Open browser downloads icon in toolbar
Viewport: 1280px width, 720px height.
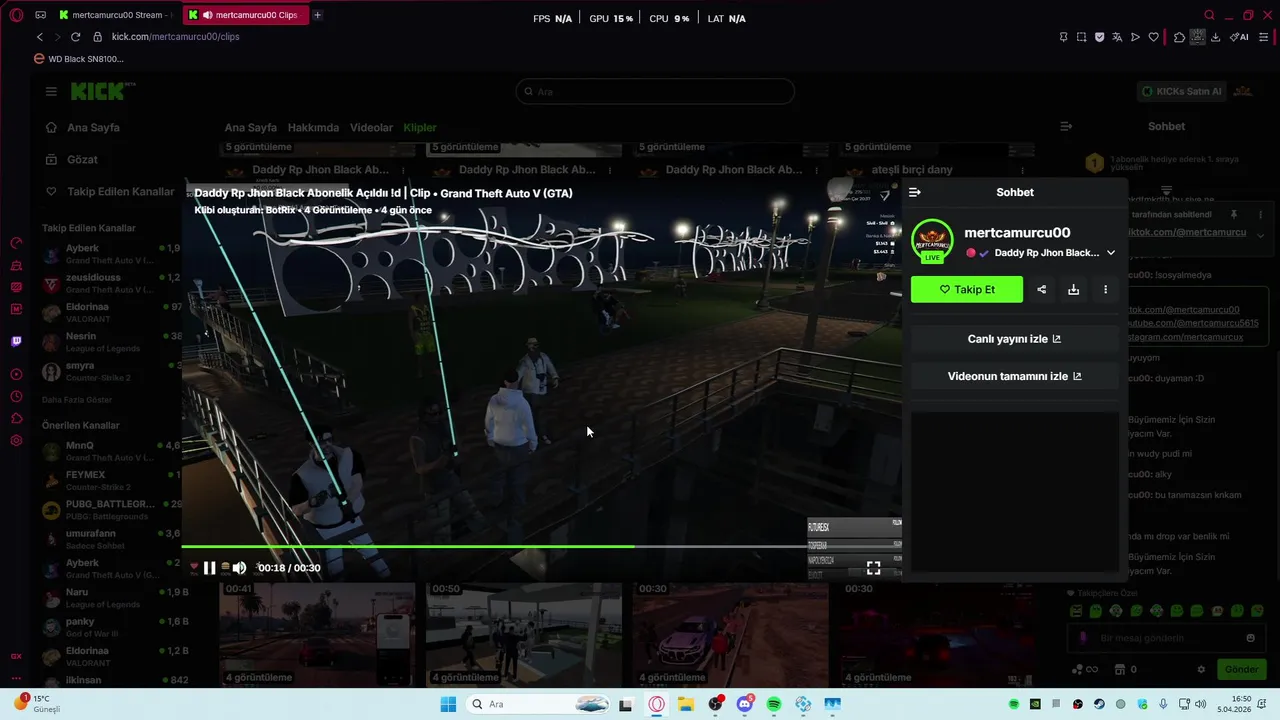coord(1215,37)
